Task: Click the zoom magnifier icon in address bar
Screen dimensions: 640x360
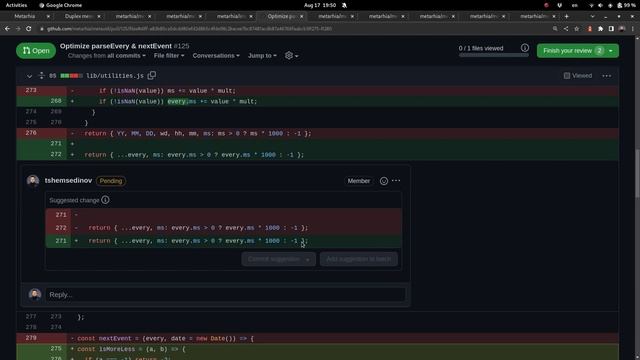Action: click(x=555, y=29)
